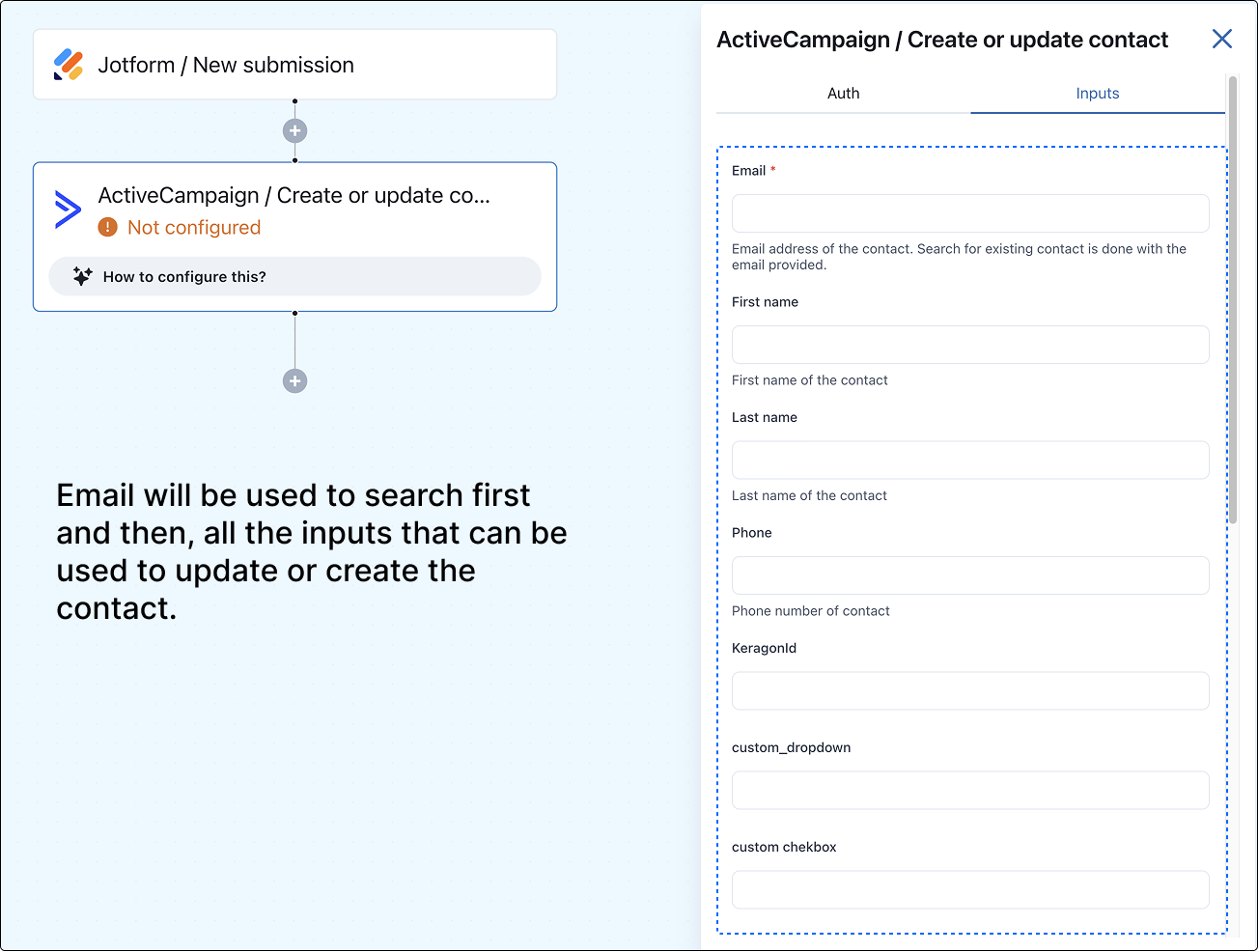The image size is (1258, 952).
Task: Focus the First name input field
Action: 970,345
